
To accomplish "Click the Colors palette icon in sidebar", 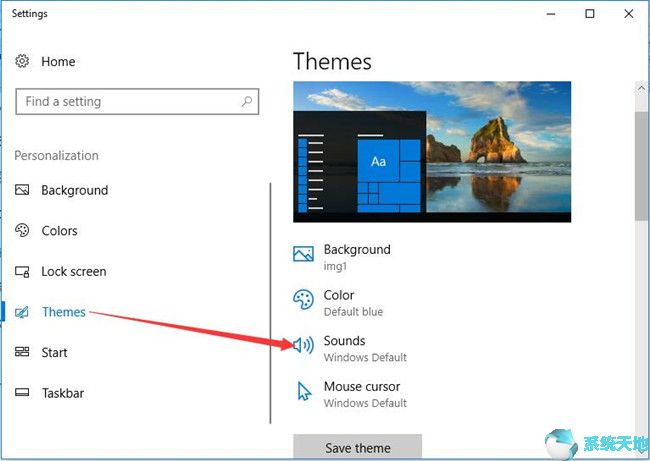I will (x=22, y=230).
